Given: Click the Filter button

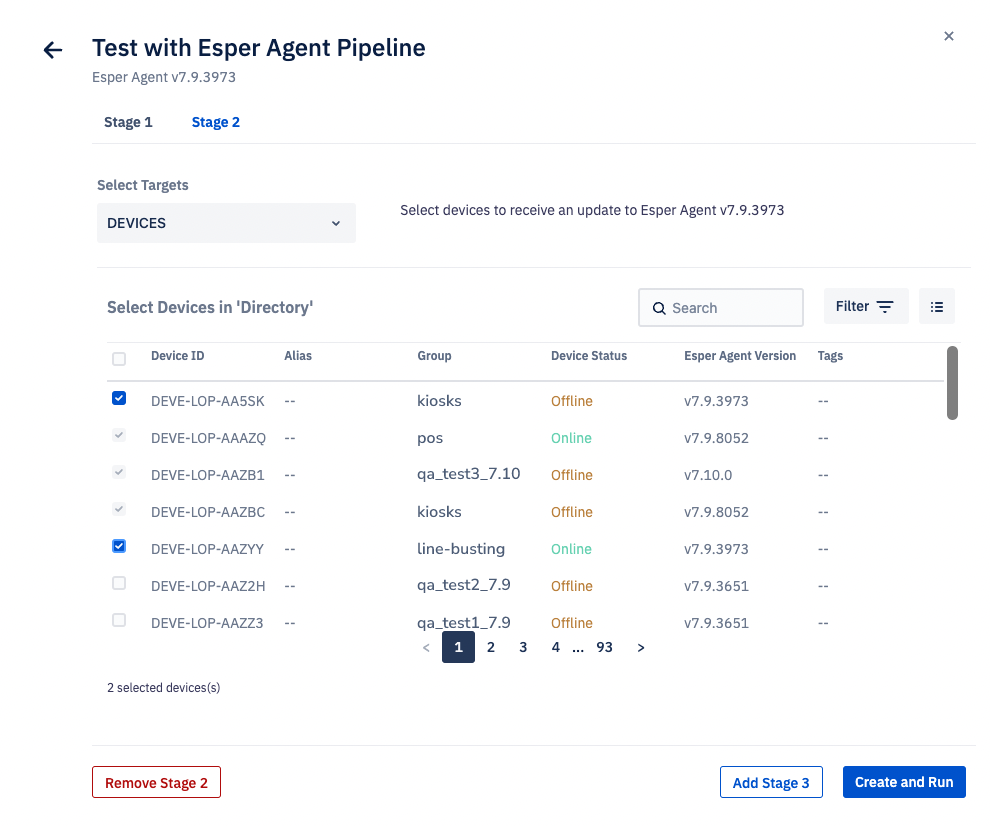Looking at the screenshot, I should tap(865, 307).
